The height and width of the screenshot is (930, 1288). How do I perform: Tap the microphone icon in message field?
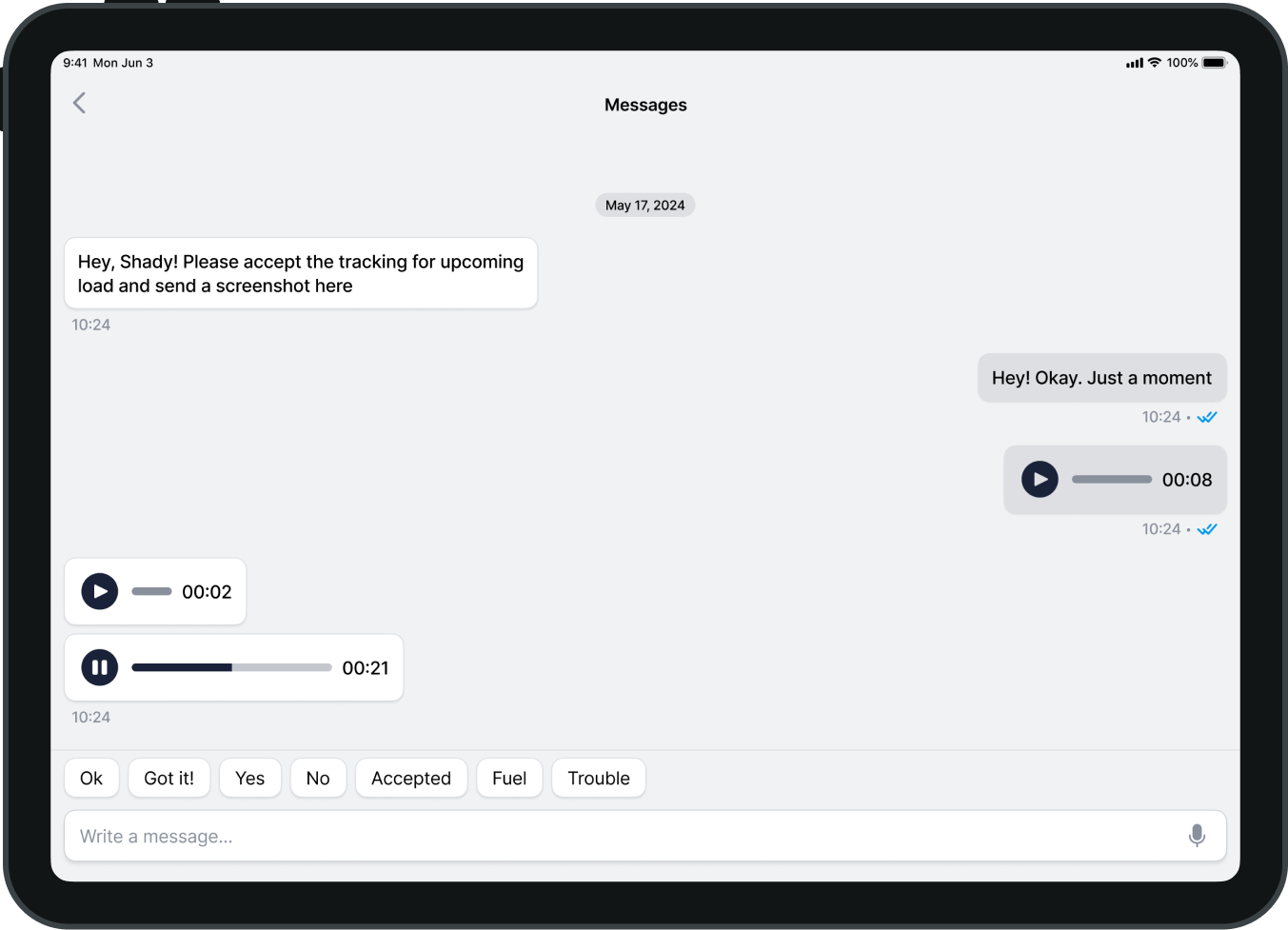pyautogui.click(x=1197, y=836)
